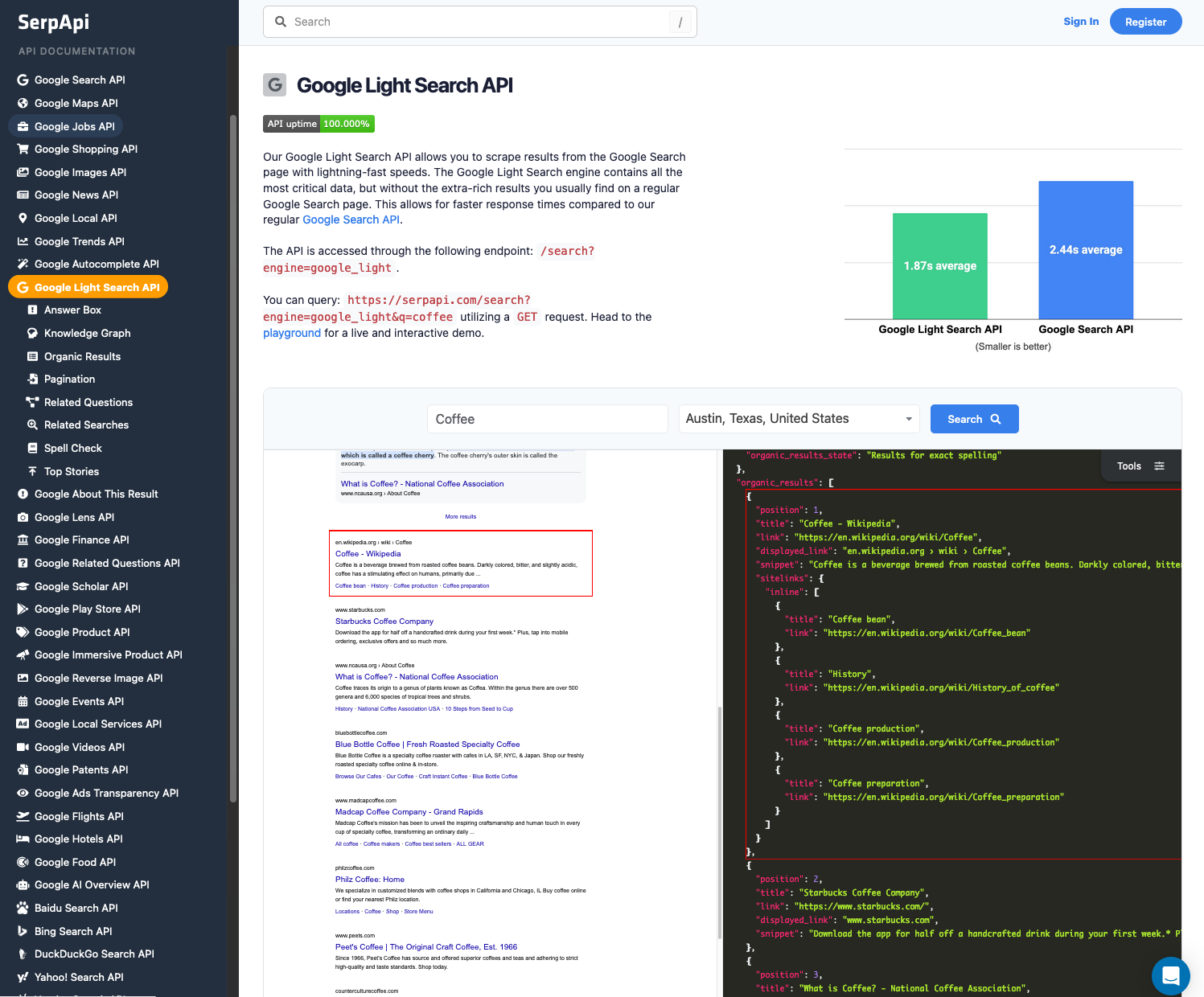Click the Coffee query input field

point(548,419)
